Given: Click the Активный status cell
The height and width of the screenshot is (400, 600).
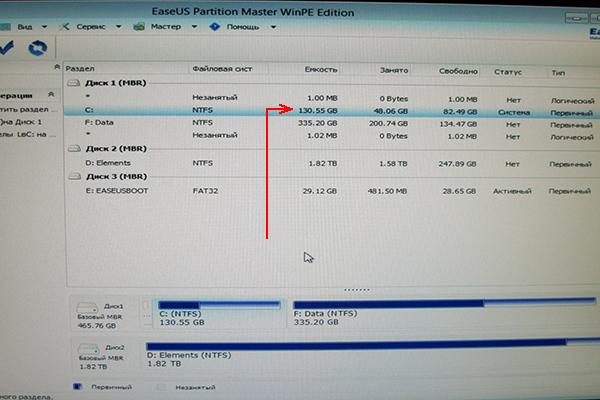Looking at the screenshot, I should [512, 191].
